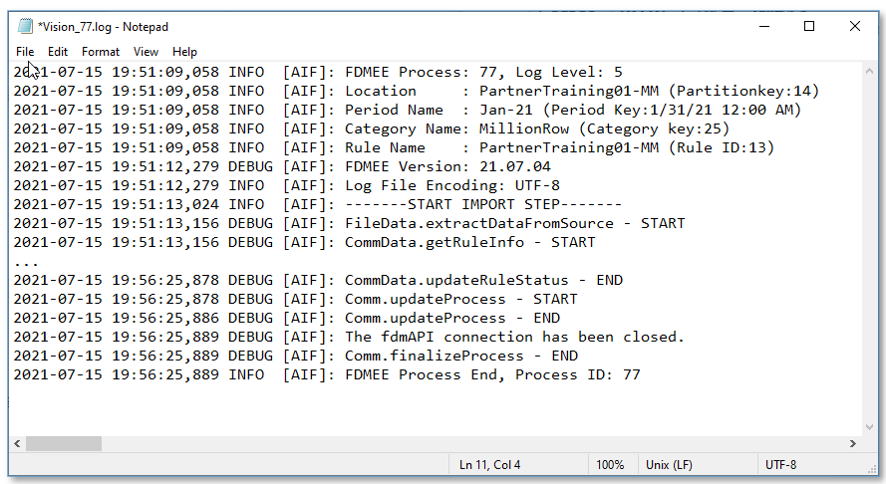Click the Ln 11, Col 4 status indicator
The width and height of the screenshot is (886, 484).
pyautogui.click(x=490, y=465)
